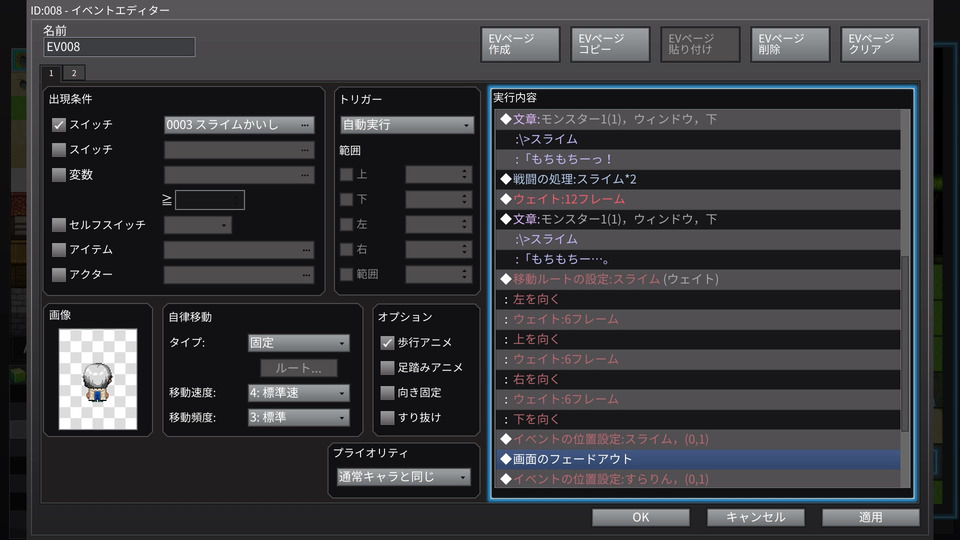Enable the アクター condition checkbox
This screenshot has width=960, height=540.
(59, 275)
